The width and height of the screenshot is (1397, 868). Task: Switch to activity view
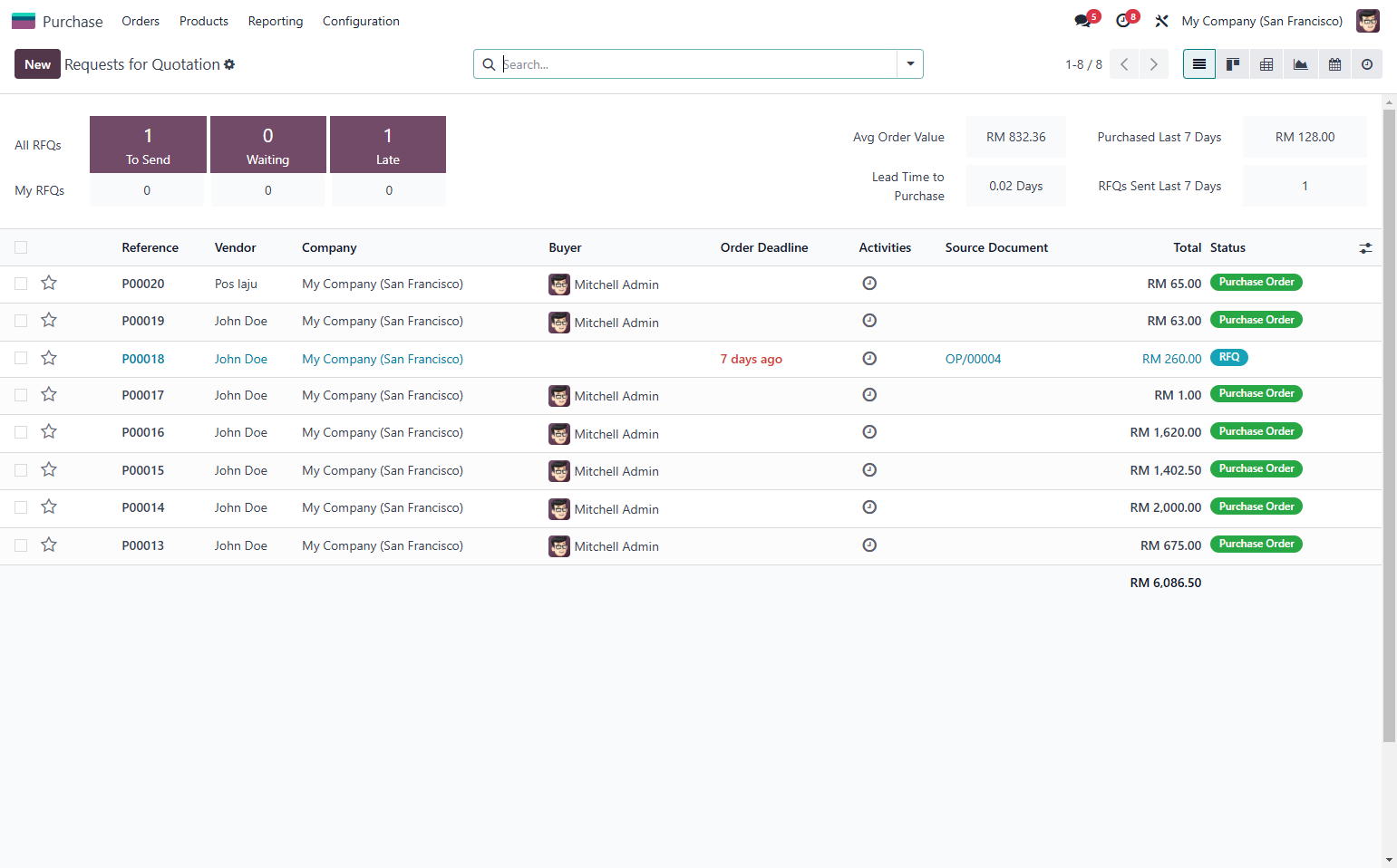point(1367,64)
